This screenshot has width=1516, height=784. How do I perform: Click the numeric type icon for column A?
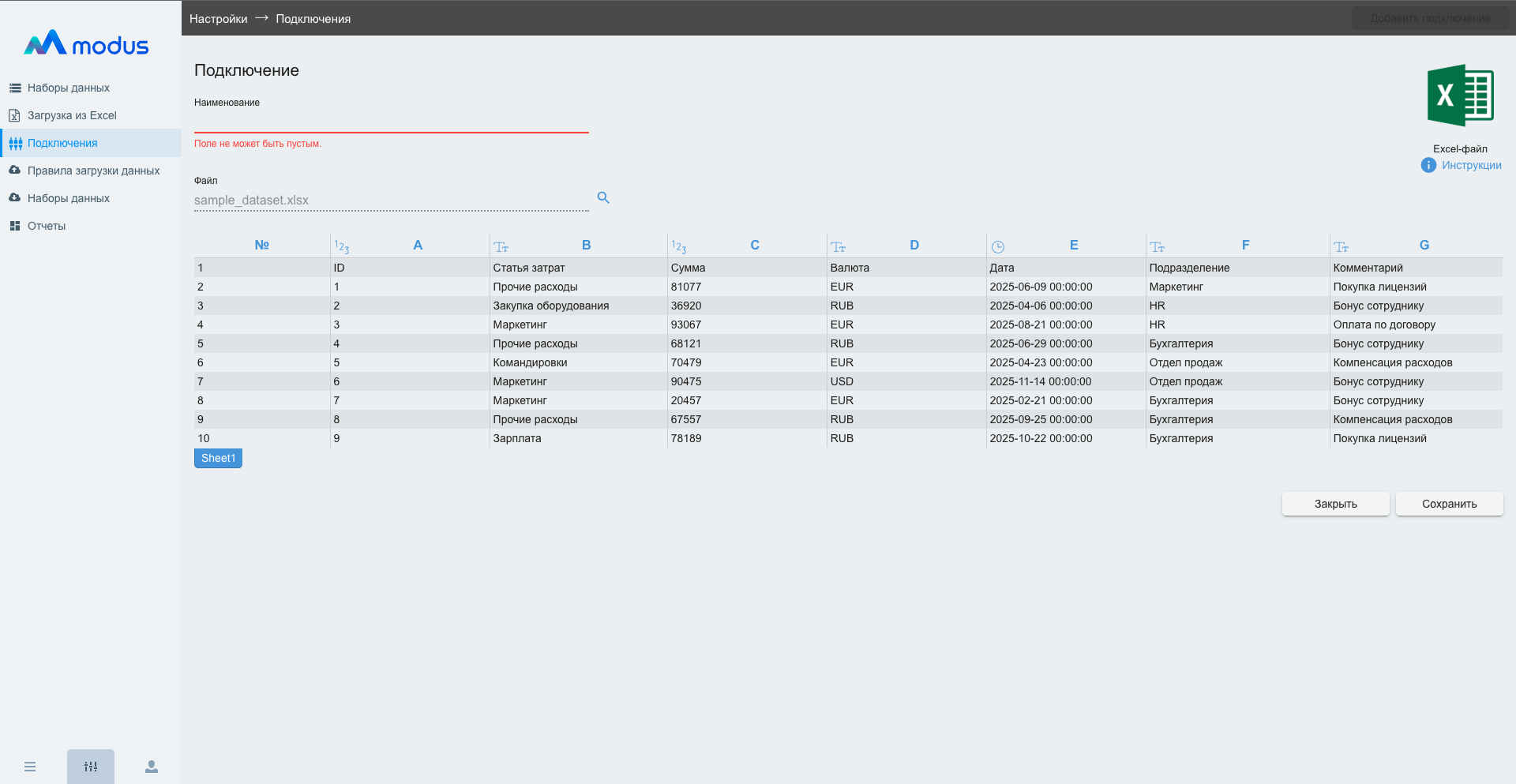(341, 247)
